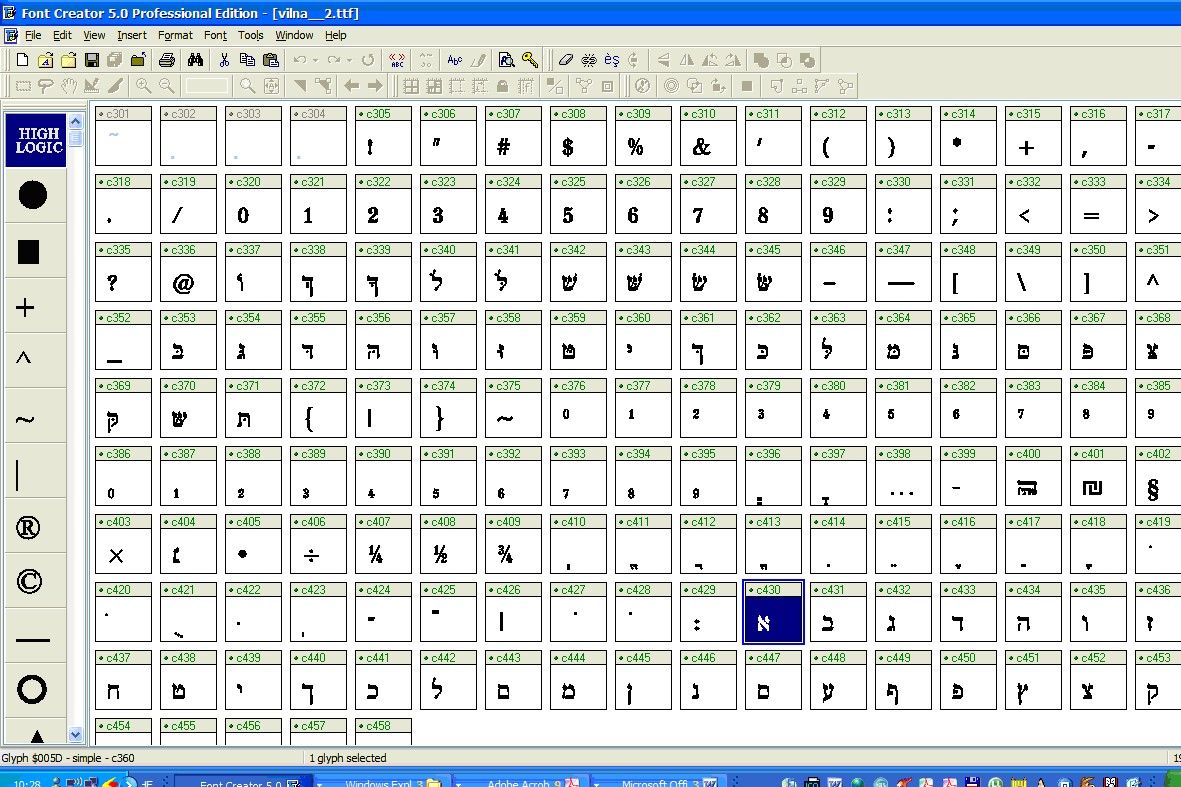Click Adobe Acrob taskbar button
1181x787 pixels.
tap(521, 782)
